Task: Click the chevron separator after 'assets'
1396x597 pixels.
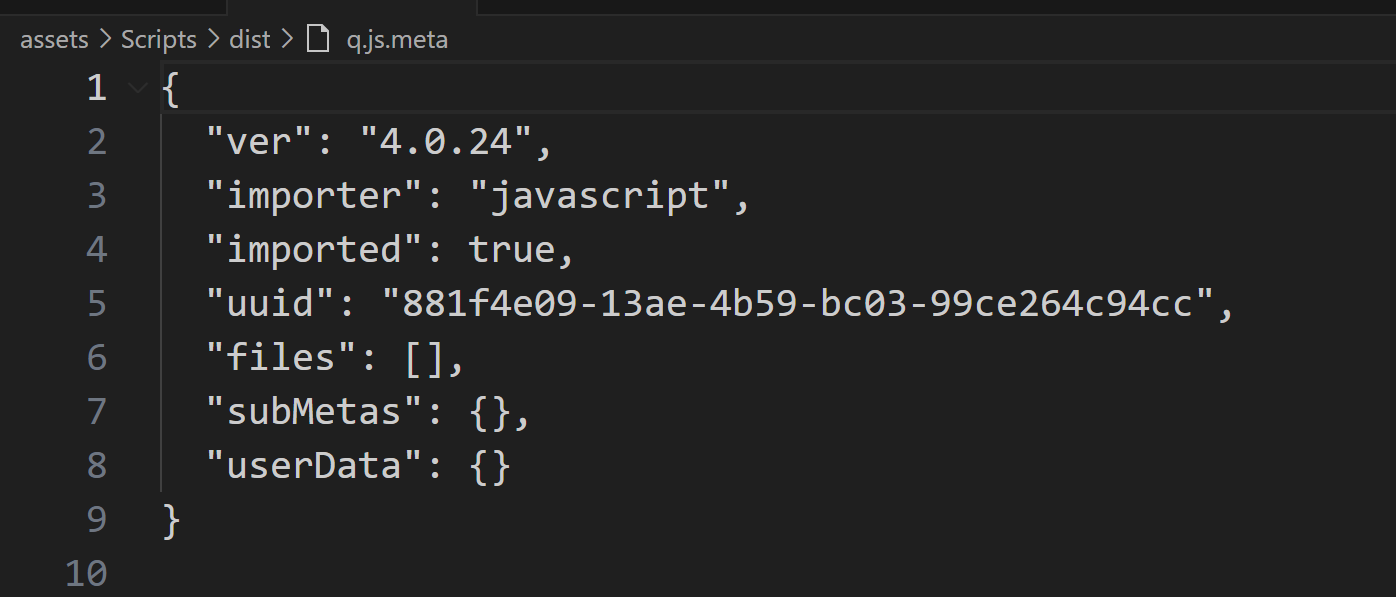Action: (105, 40)
